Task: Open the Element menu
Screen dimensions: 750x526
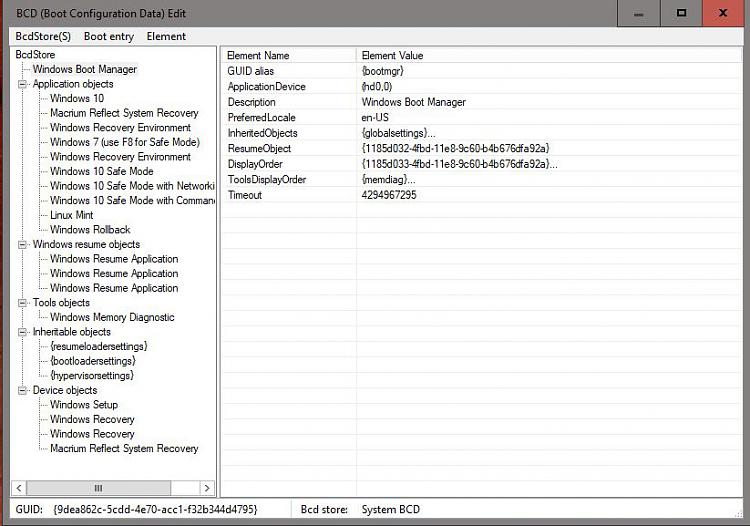Action: (x=166, y=36)
